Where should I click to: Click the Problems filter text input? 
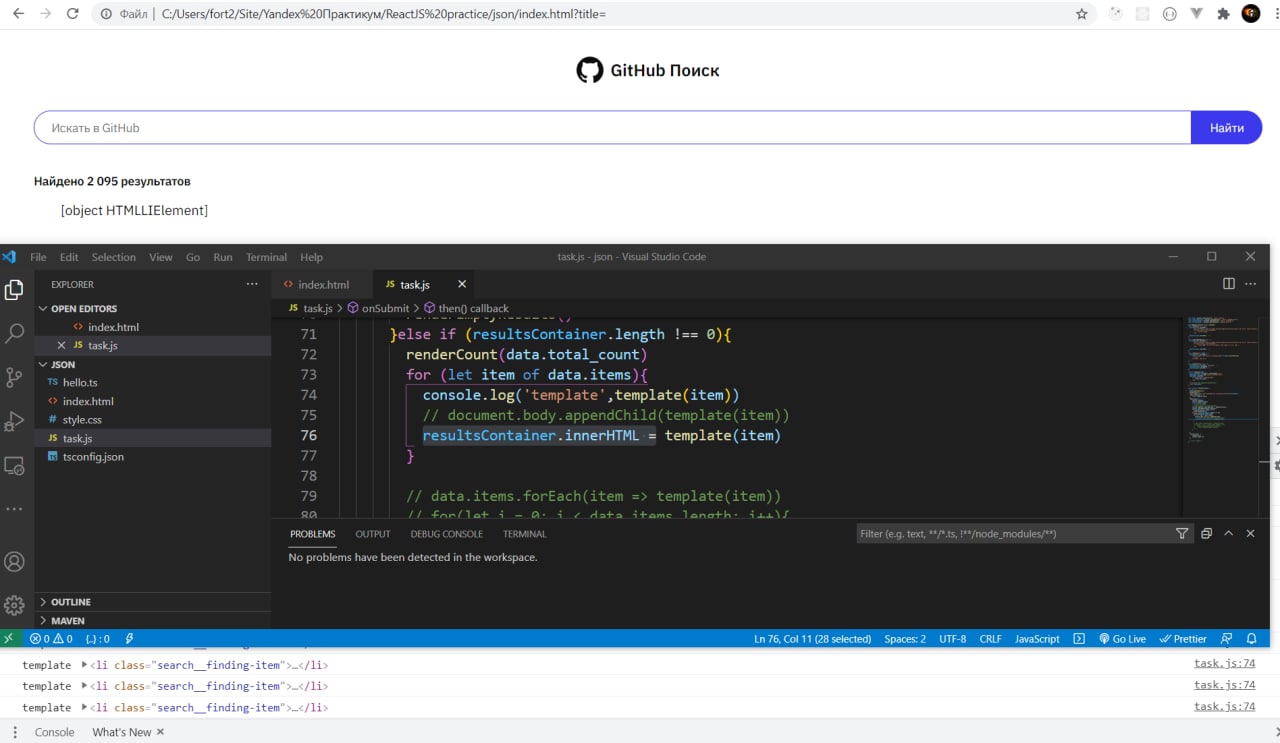click(x=1014, y=534)
